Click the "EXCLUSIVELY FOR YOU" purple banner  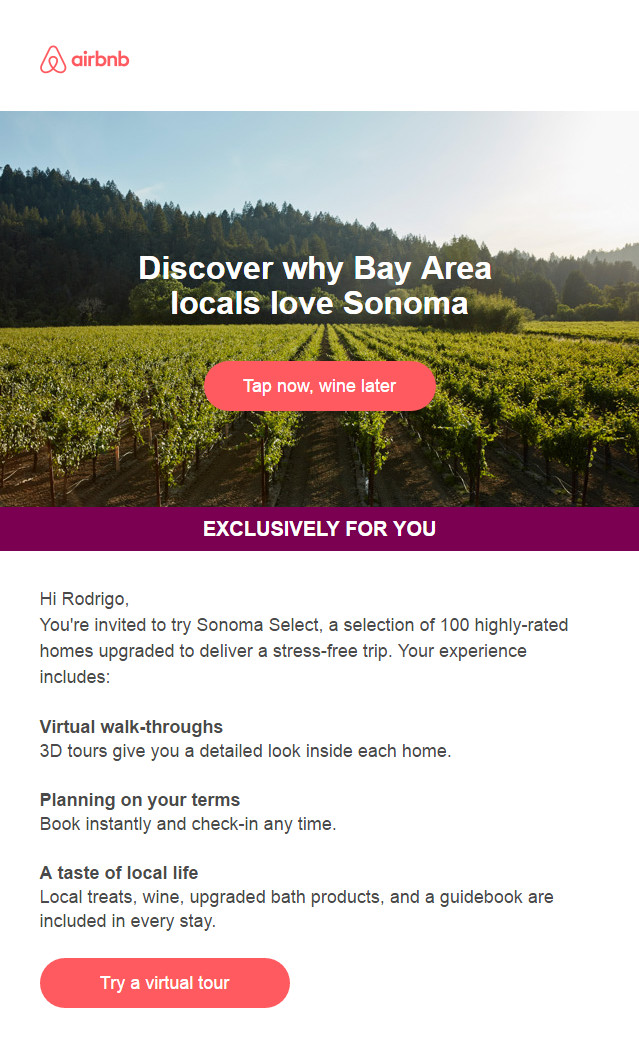pos(319,528)
